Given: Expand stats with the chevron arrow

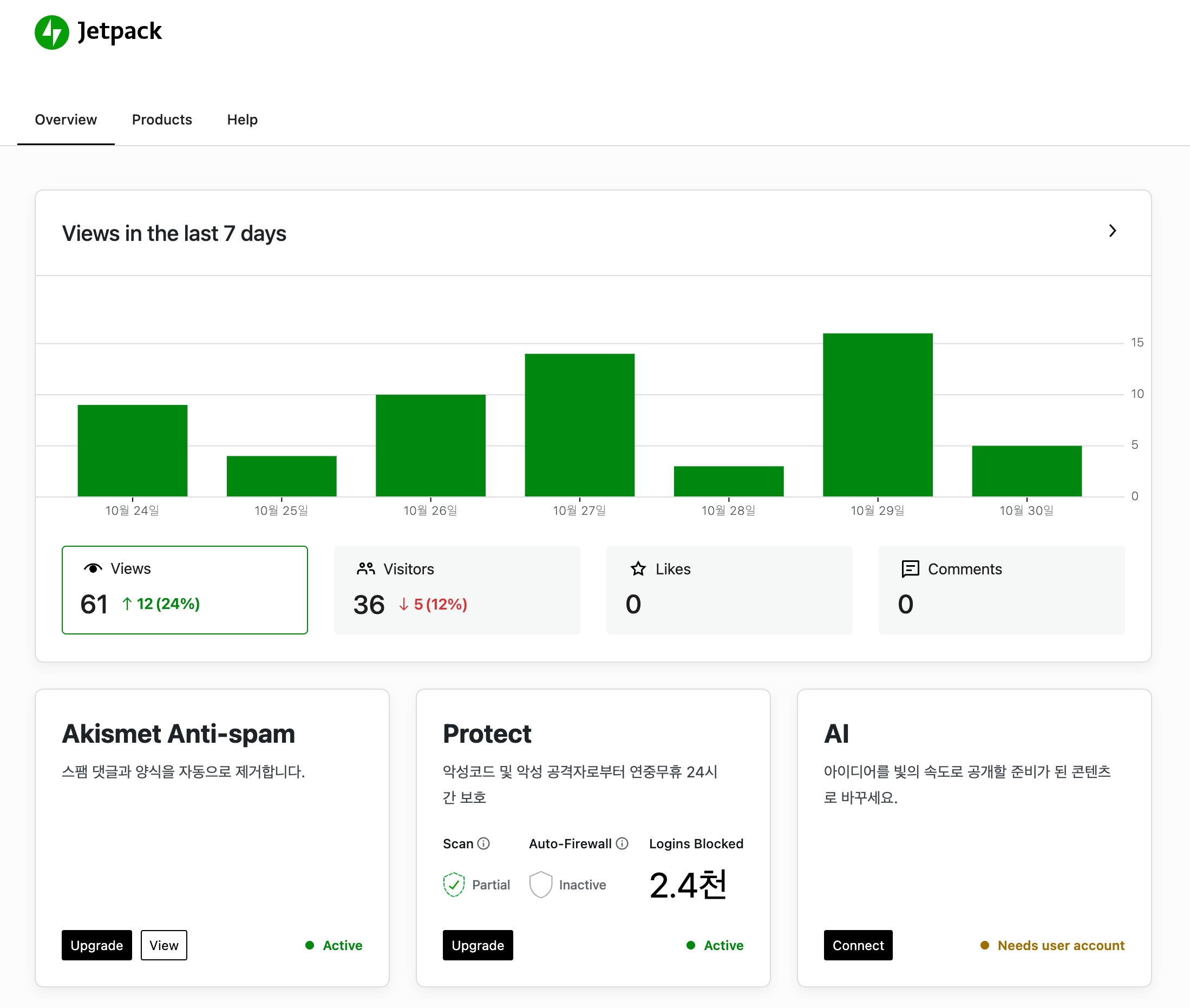Looking at the screenshot, I should click(x=1112, y=231).
